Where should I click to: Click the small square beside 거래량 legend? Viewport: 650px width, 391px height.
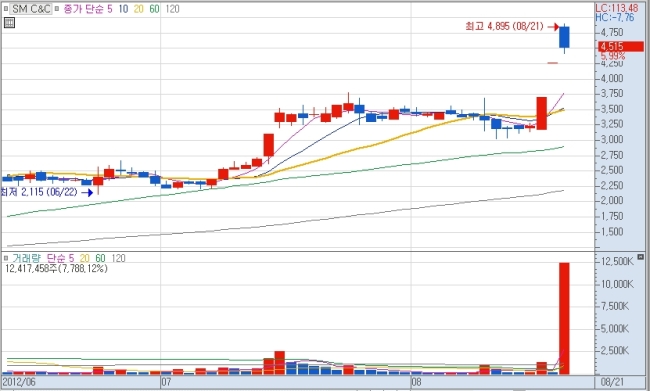click(5, 258)
